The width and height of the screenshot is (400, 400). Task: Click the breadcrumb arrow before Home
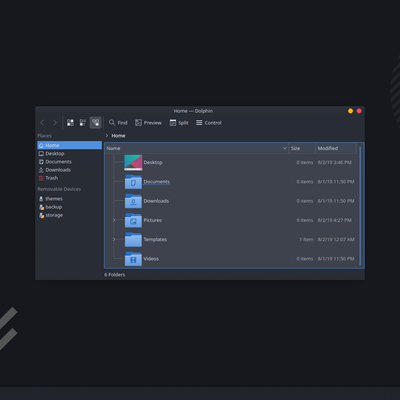tap(107, 136)
